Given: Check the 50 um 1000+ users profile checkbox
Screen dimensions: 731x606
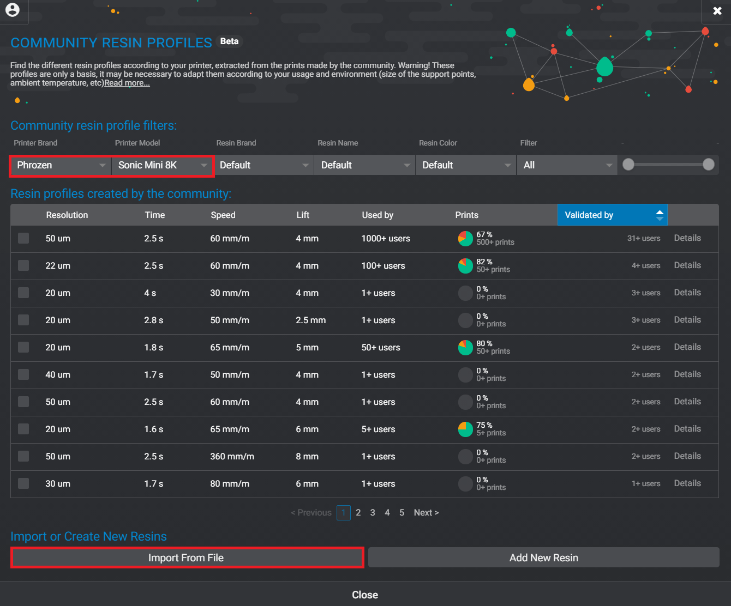Looking at the screenshot, I should click(24, 239).
